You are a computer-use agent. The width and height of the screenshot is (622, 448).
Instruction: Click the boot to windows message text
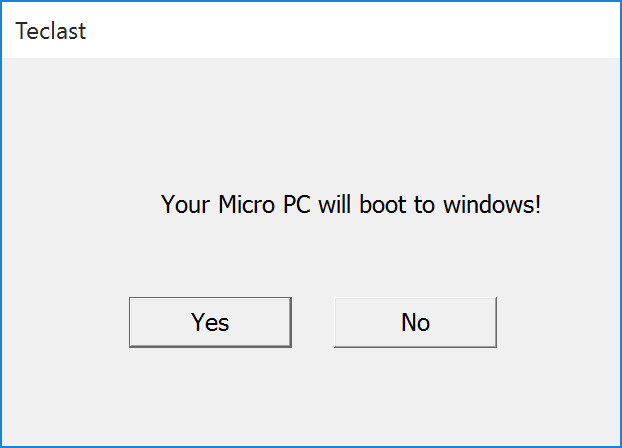[351, 205]
